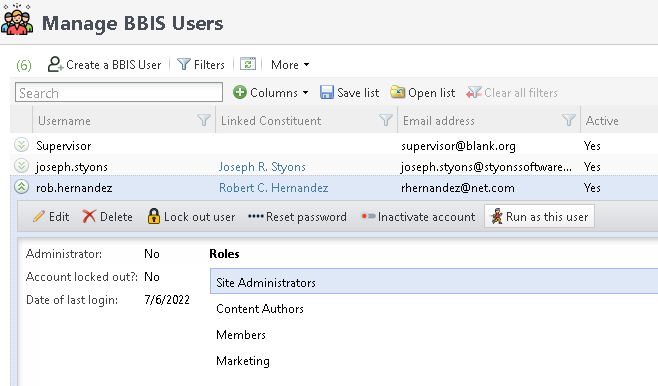The image size is (658, 386).
Task: Click the Run as this user figure icon
Action: point(497,216)
